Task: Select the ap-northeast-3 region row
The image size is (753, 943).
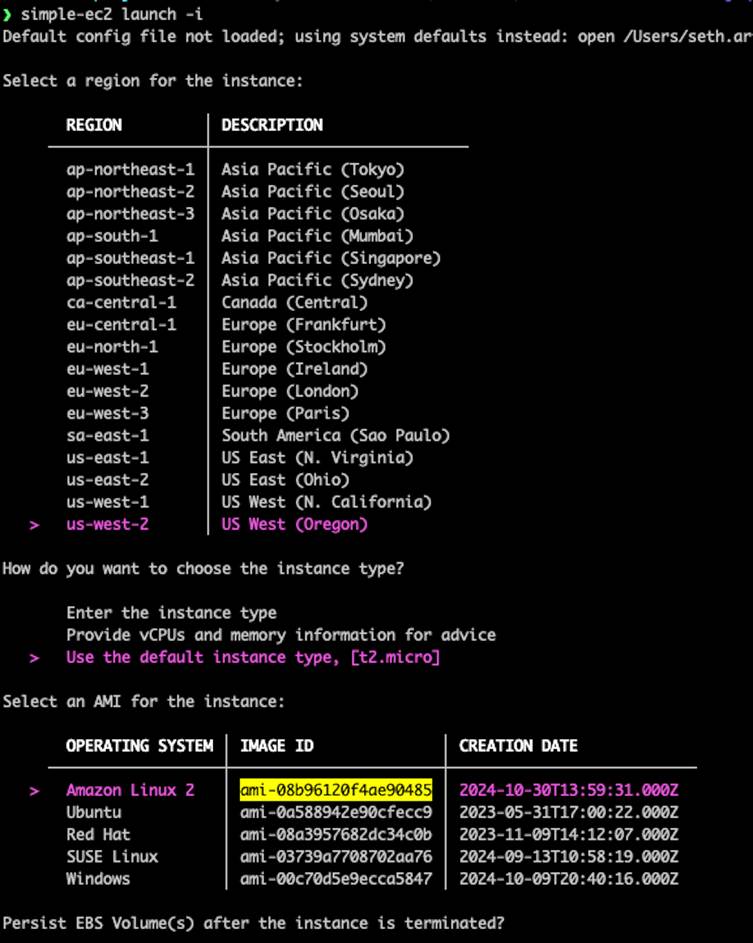Action: [131, 214]
